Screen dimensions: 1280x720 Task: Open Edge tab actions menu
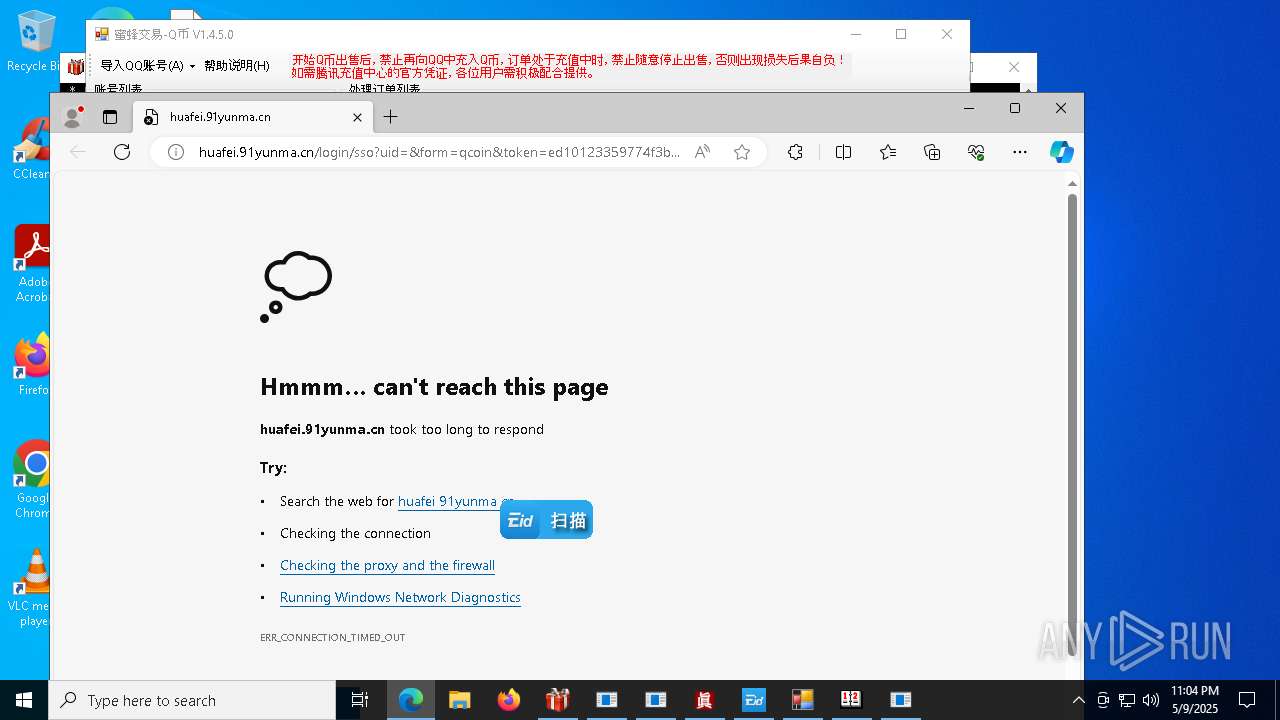pyautogui.click(x=110, y=117)
